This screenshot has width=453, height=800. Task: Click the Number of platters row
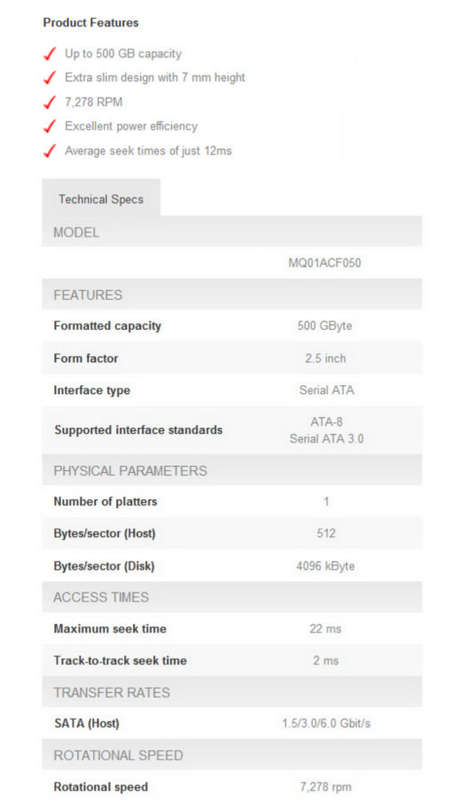[x=232, y=501]
